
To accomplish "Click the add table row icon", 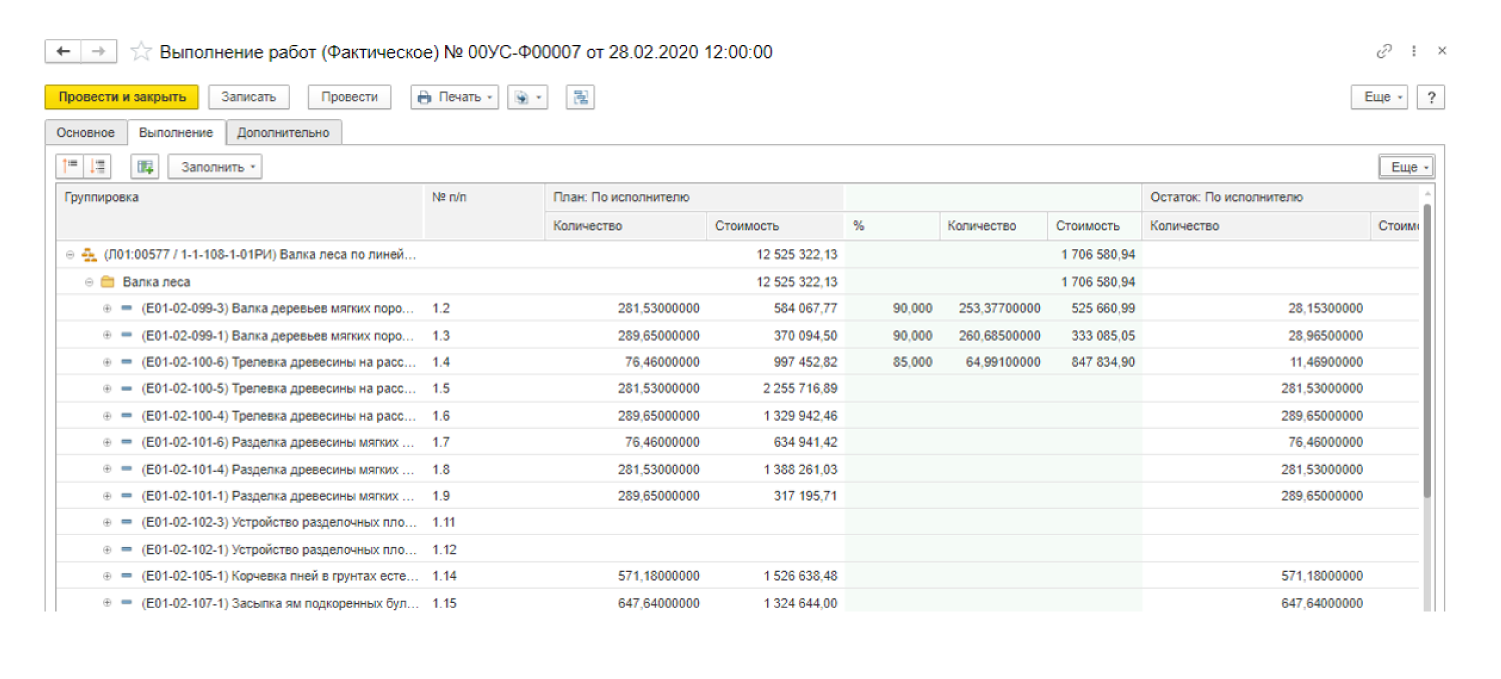I will (x=146, y=167).
